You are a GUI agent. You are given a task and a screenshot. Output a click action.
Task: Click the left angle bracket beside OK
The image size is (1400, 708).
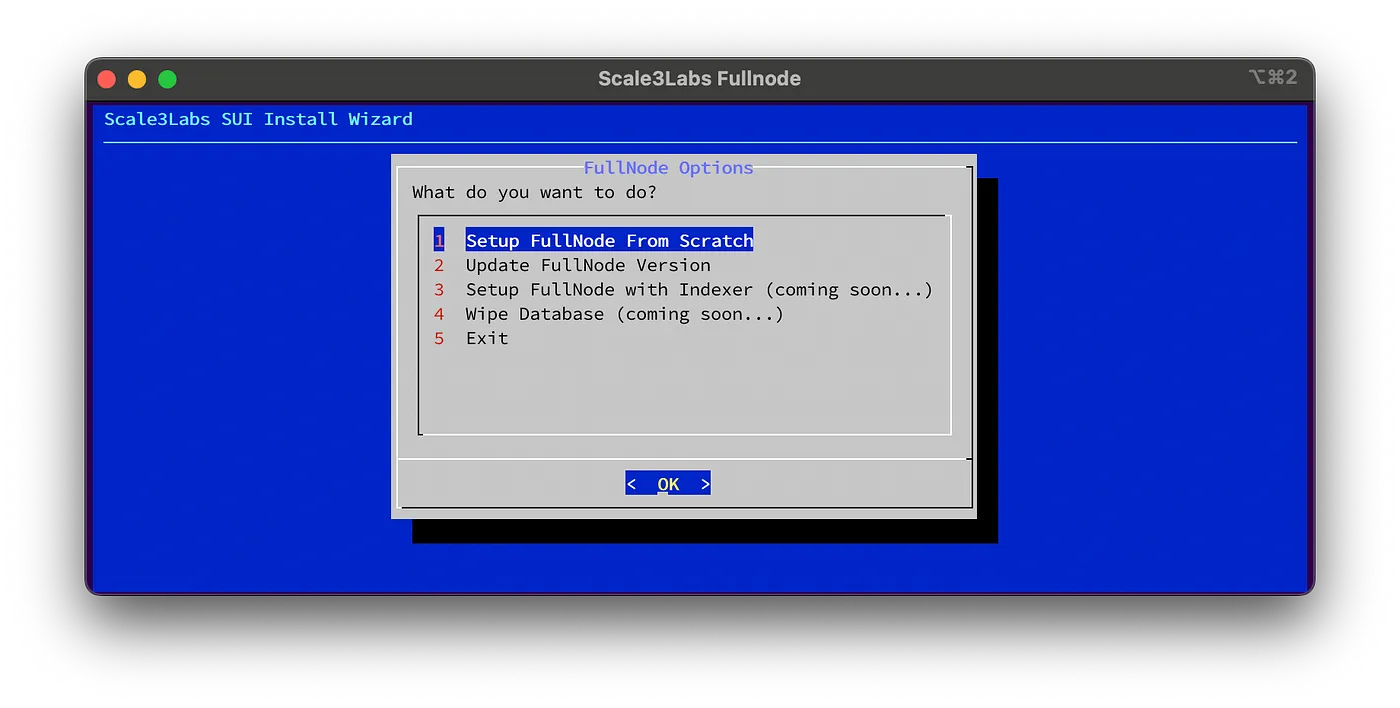tap(632, 483)
